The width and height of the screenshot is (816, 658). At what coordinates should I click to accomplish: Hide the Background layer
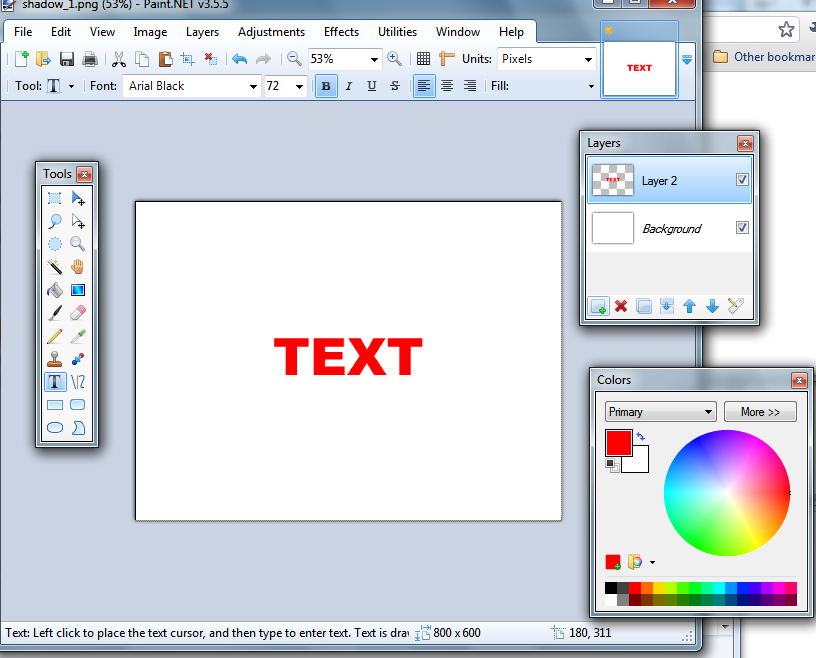click(x=742, y=228)
